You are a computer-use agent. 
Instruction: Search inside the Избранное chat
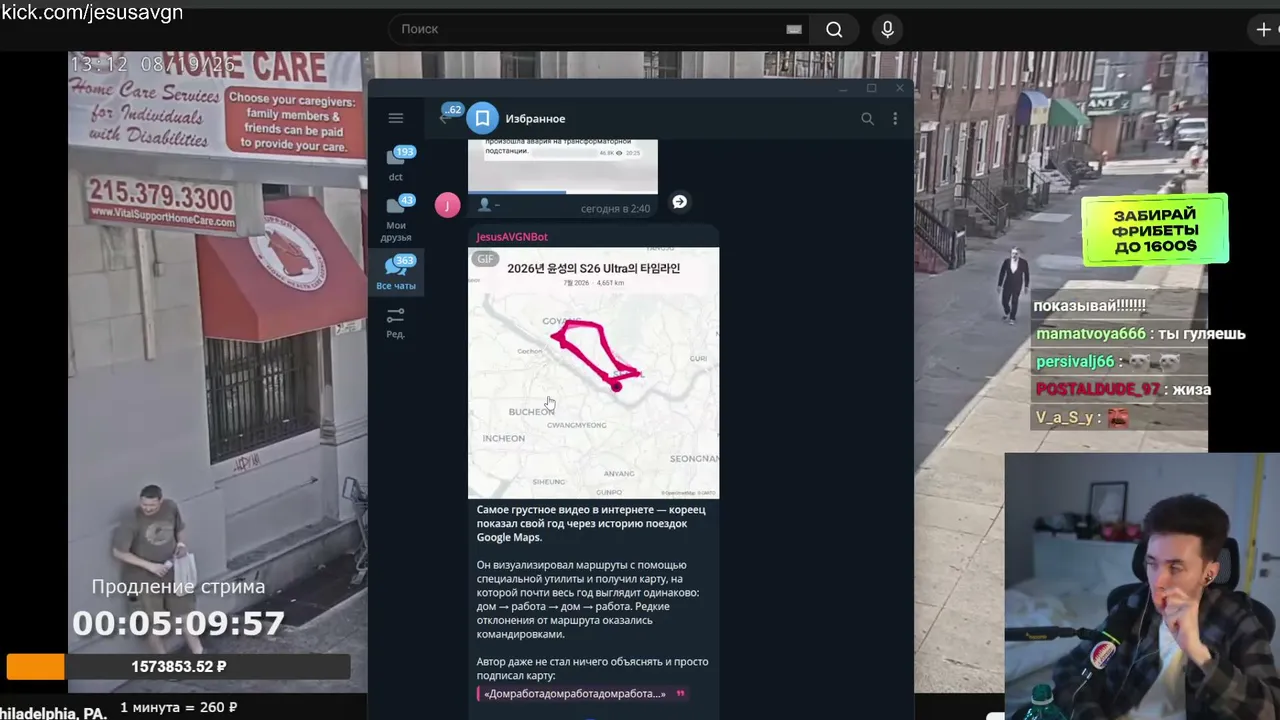pos(867,118)
